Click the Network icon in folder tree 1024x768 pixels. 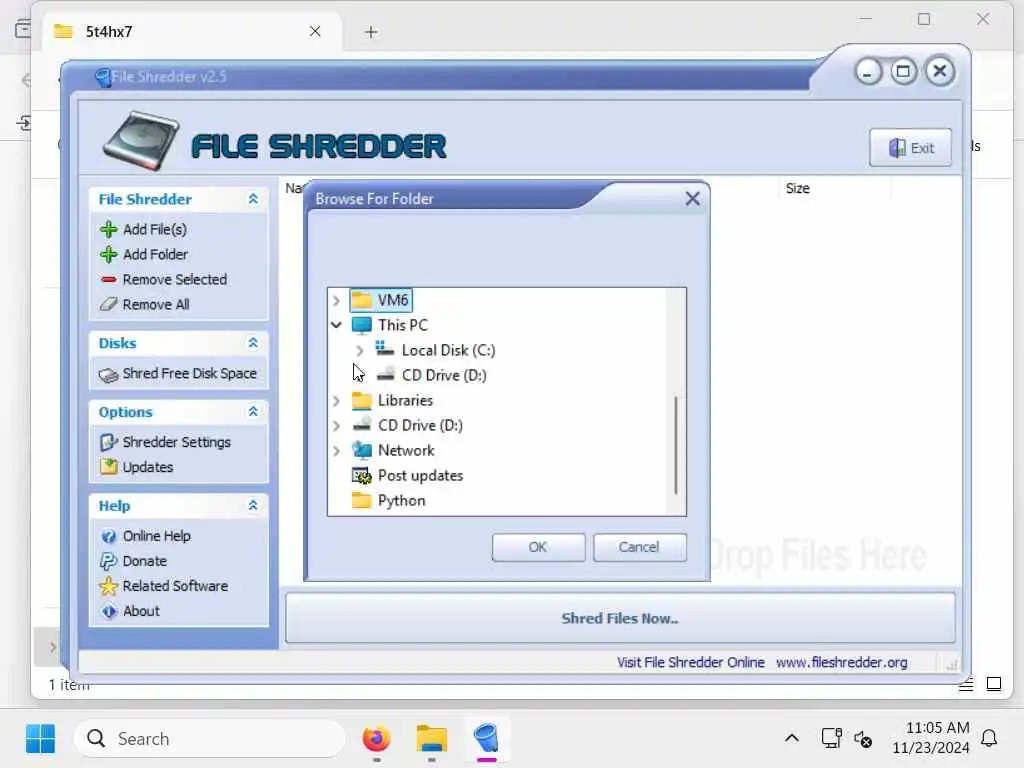362,451
